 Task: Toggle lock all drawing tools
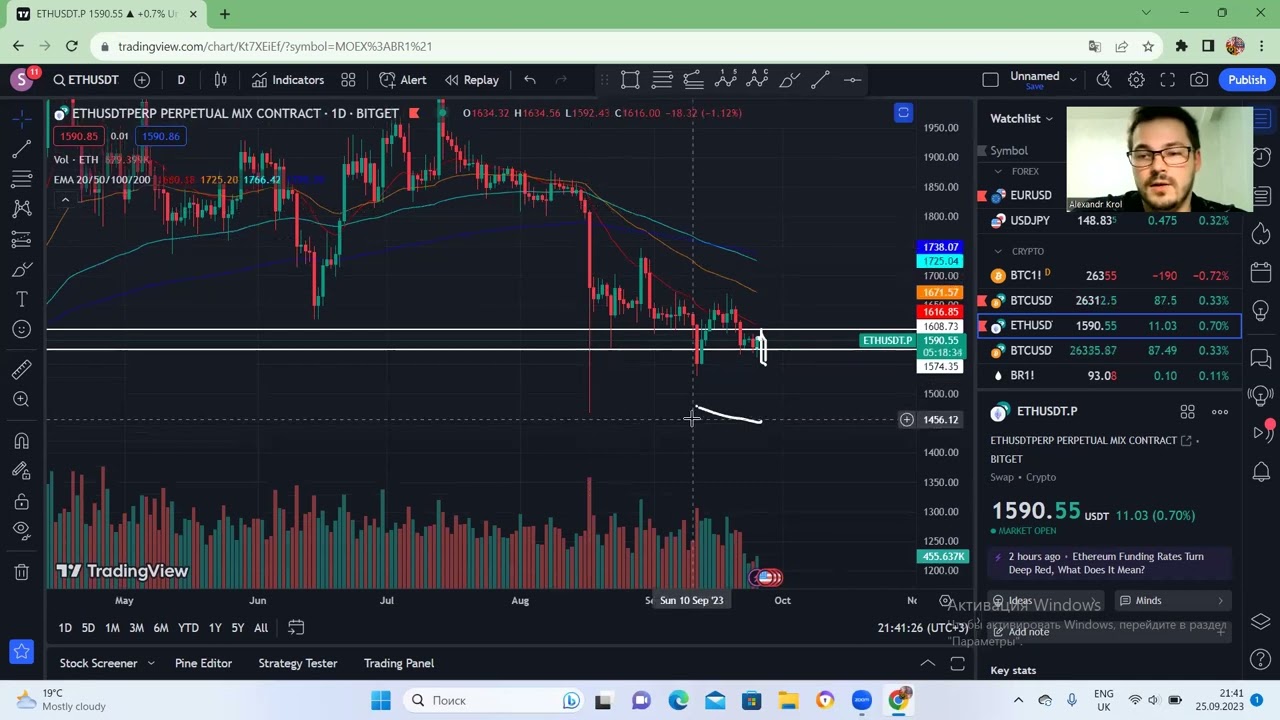click(x=21, y=501)
